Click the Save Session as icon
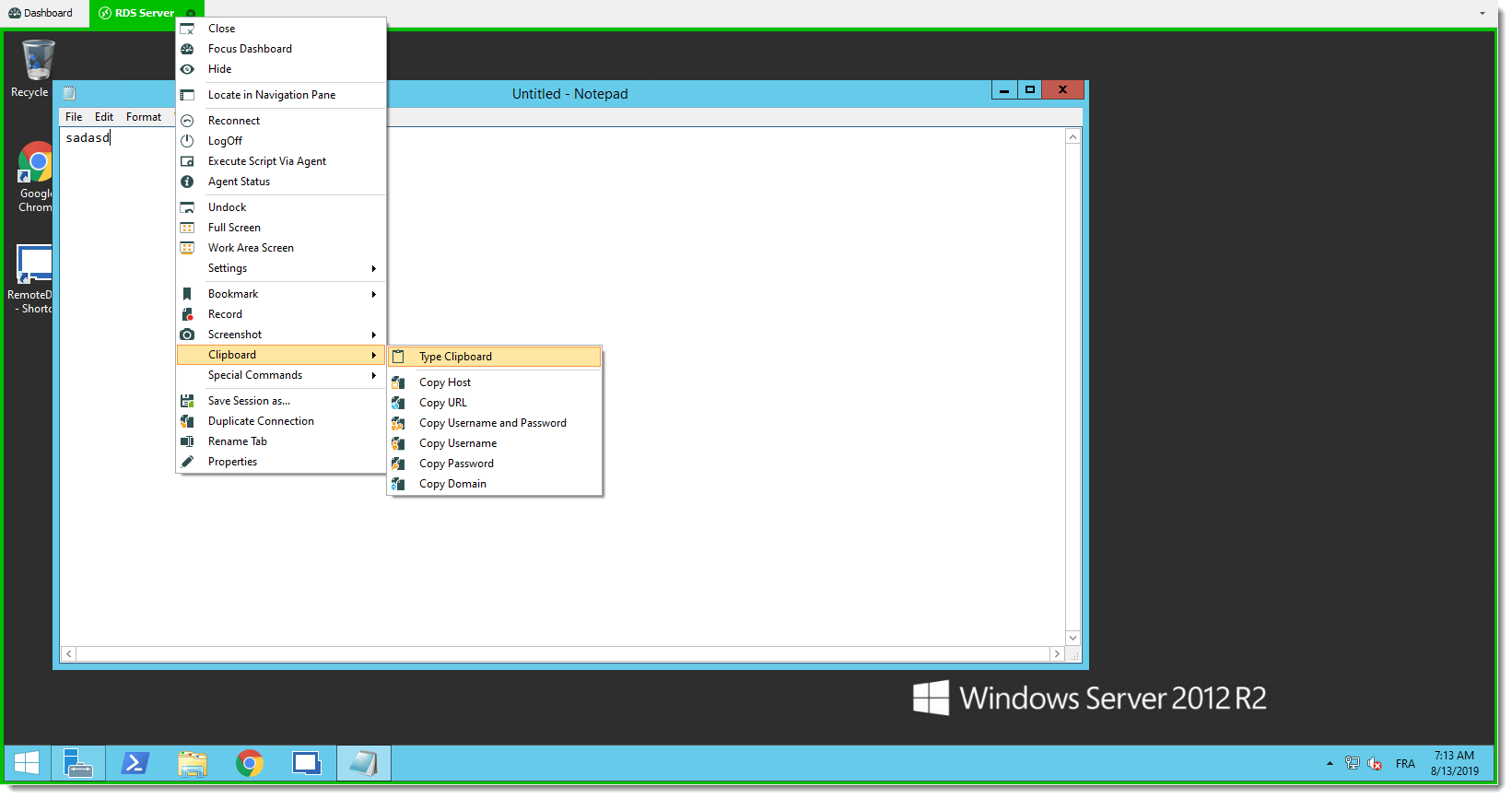This screenshot has width=1512, height=799. point(187,401)
